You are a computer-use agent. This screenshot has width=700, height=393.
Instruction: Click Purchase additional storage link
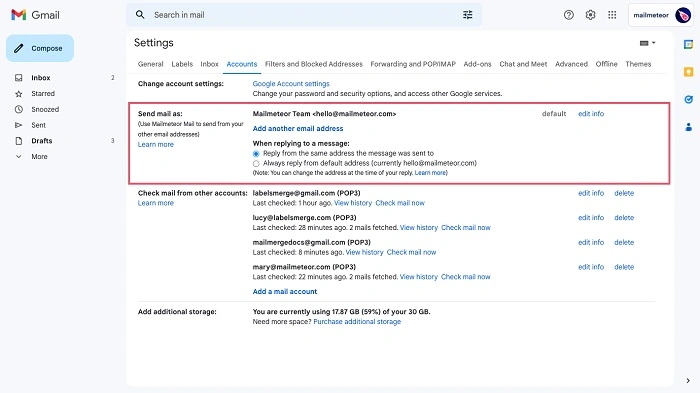point(357,322)
